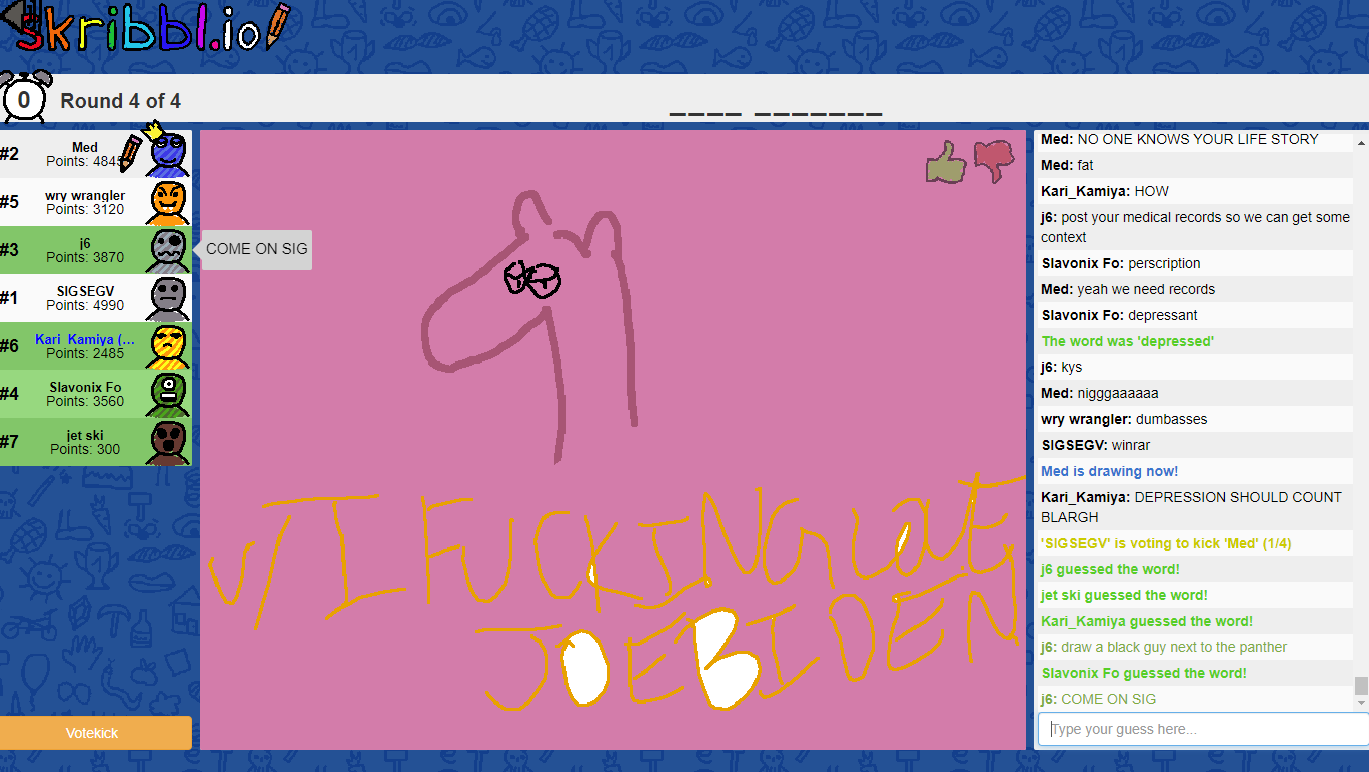The height and width of the screenshot is (772, 1369).
Task: Select player name 'Med' in scoreboard
Action: coord(85,147)
